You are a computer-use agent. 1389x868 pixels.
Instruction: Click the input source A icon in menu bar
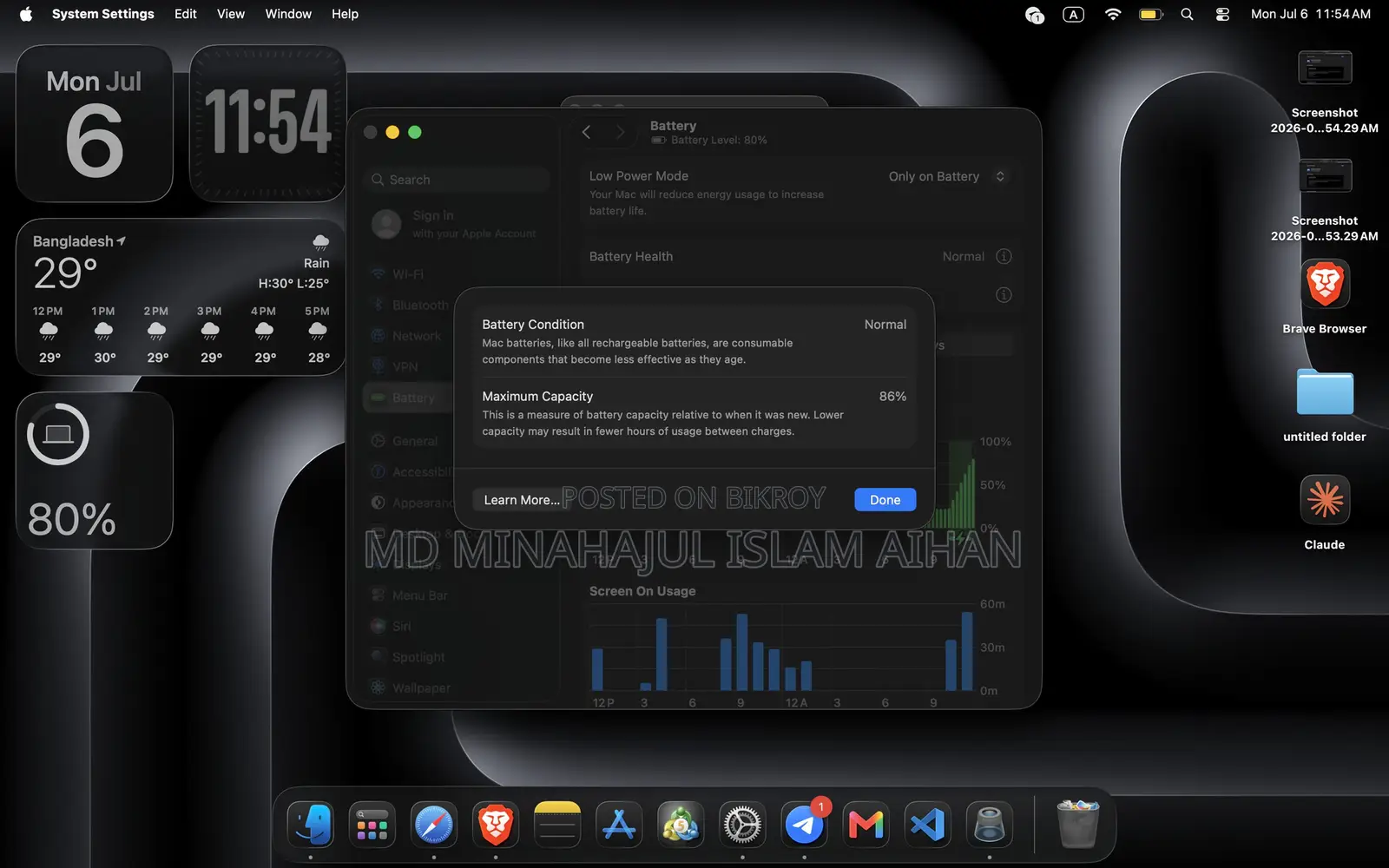[1074, 14]
